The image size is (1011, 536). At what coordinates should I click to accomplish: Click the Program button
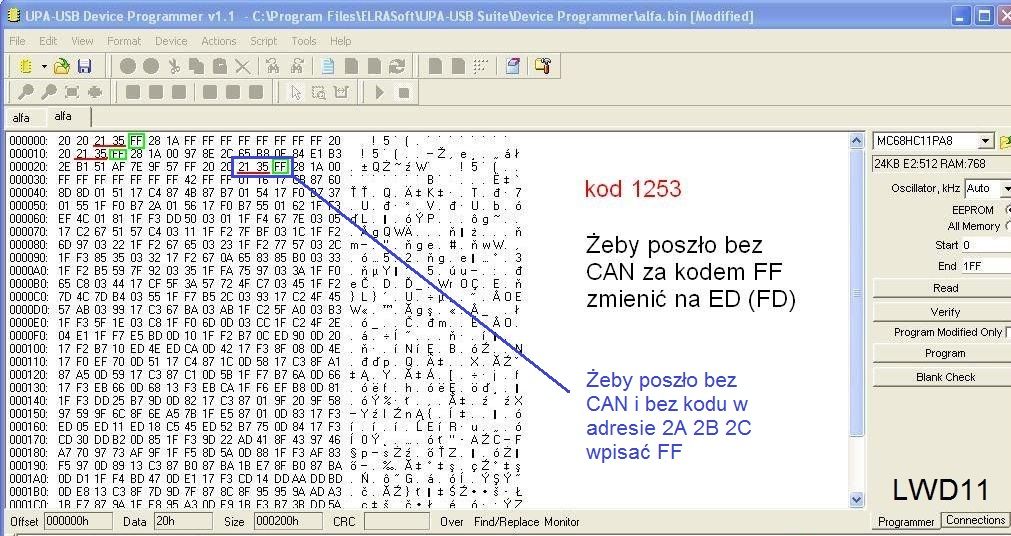[x=945, y=353]
